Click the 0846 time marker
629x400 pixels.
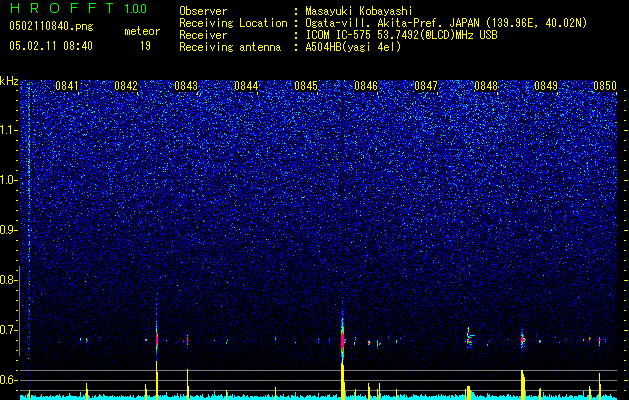click(366, 86)
